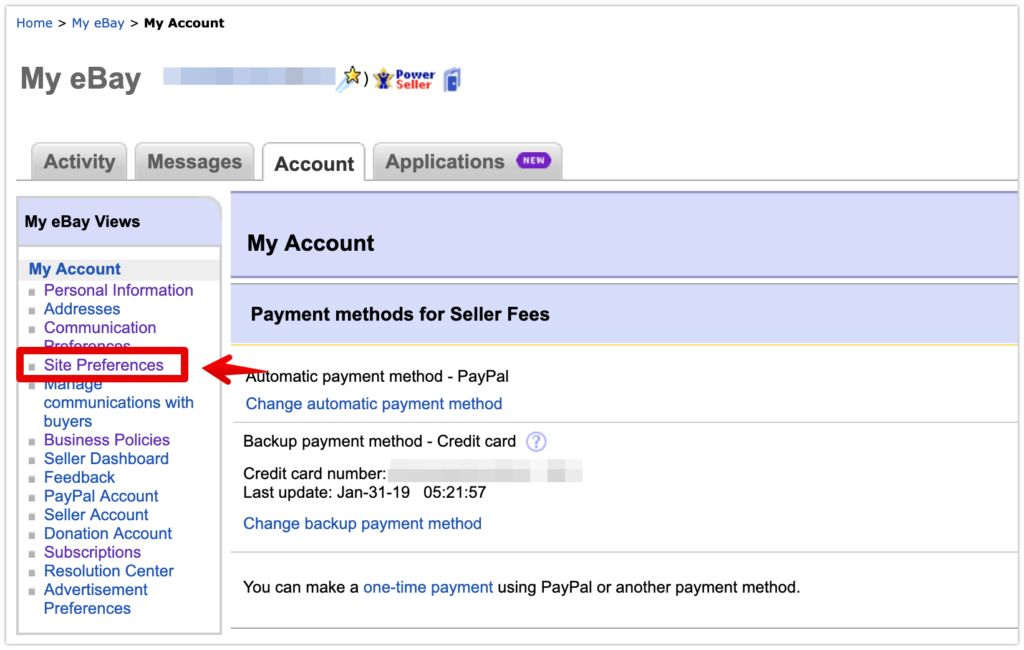Open the Resolution Center link
This screenshot has height=650, width=1024.
coord(109,571)
